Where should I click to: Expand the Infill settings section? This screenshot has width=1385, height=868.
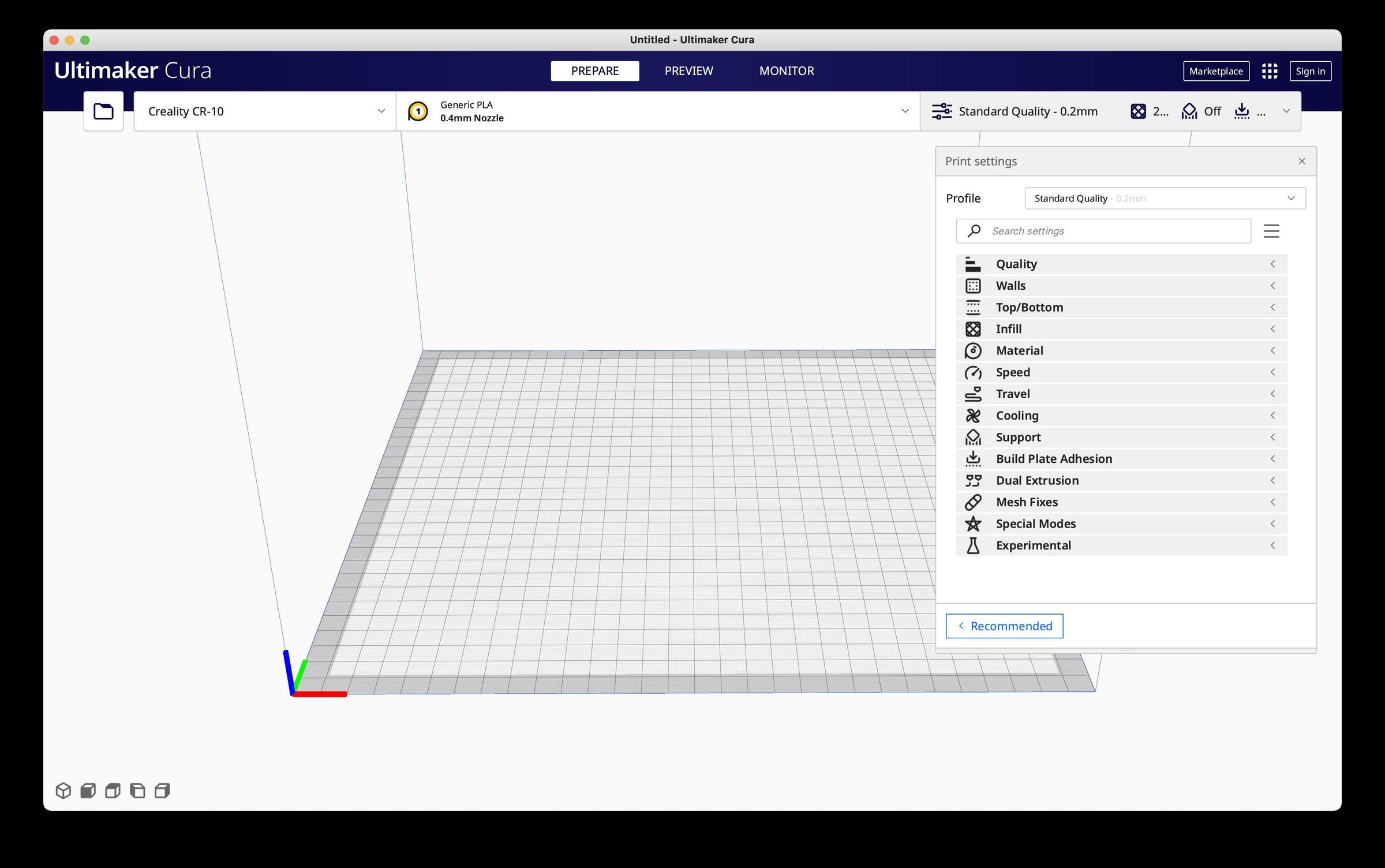click(x=1121, y=329)
